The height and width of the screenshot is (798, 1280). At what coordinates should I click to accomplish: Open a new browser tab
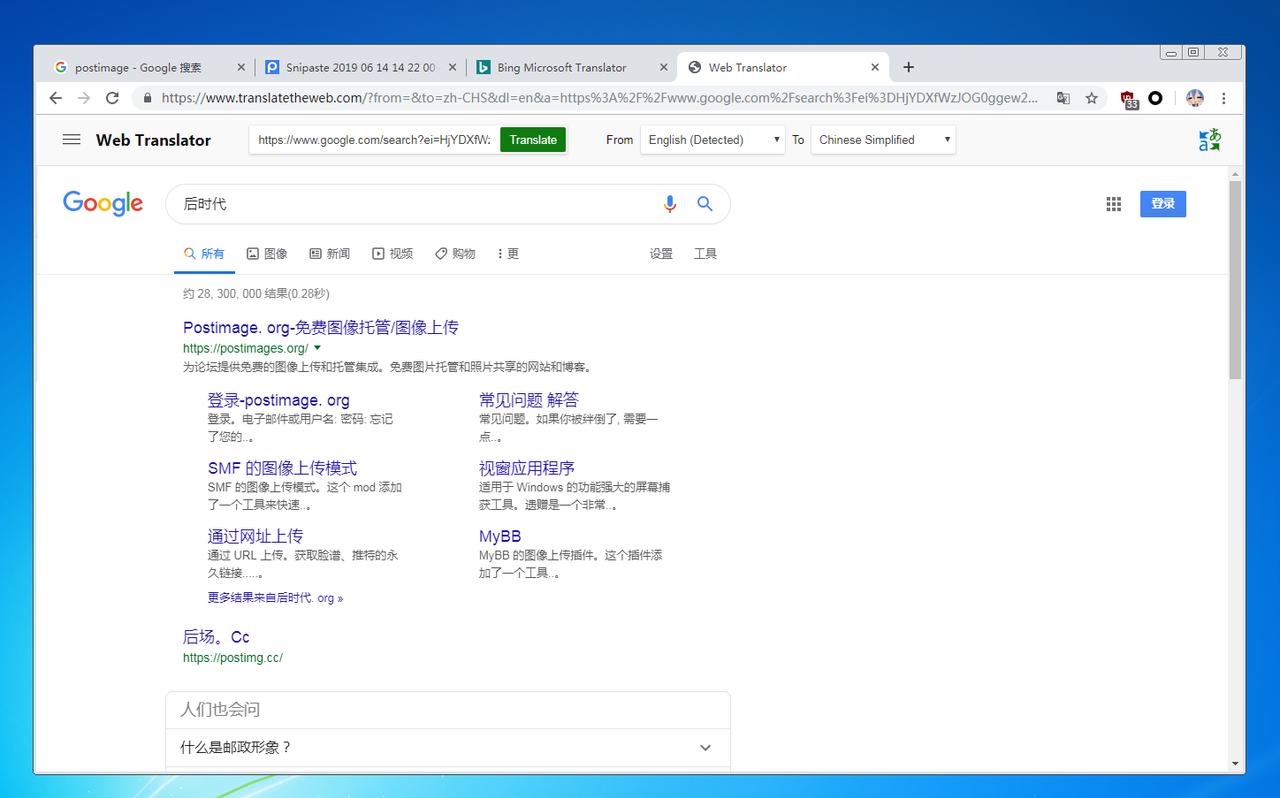[x=908, y=67]
